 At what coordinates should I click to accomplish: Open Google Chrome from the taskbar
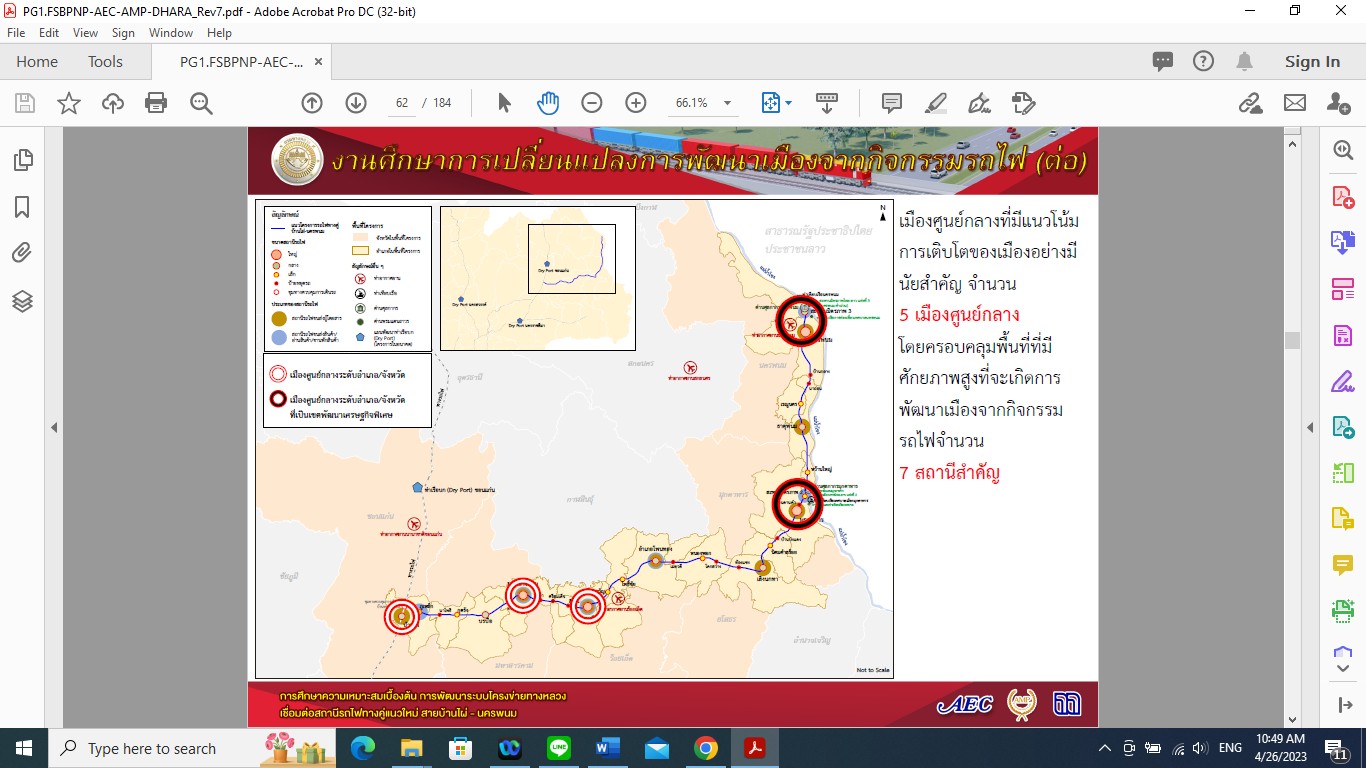coord(705,748)
